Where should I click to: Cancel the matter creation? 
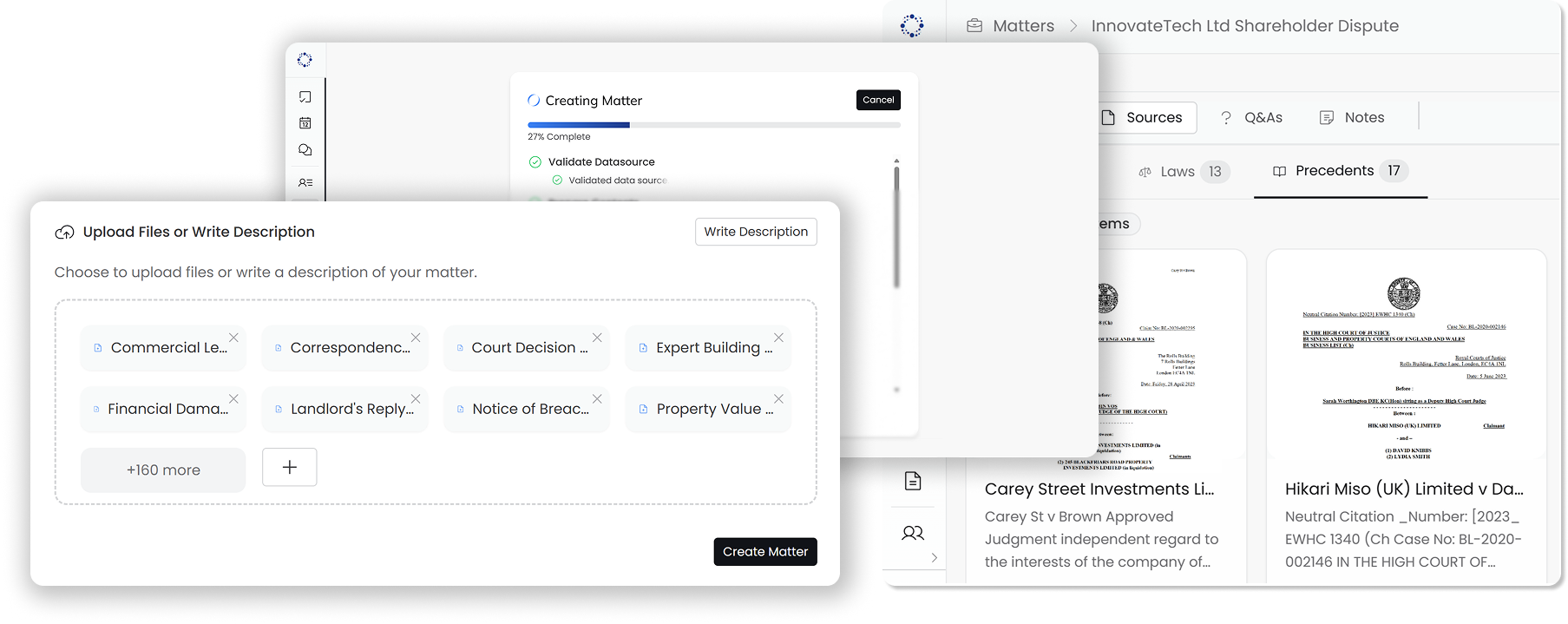pyautogui.click(x=877, y=100)
